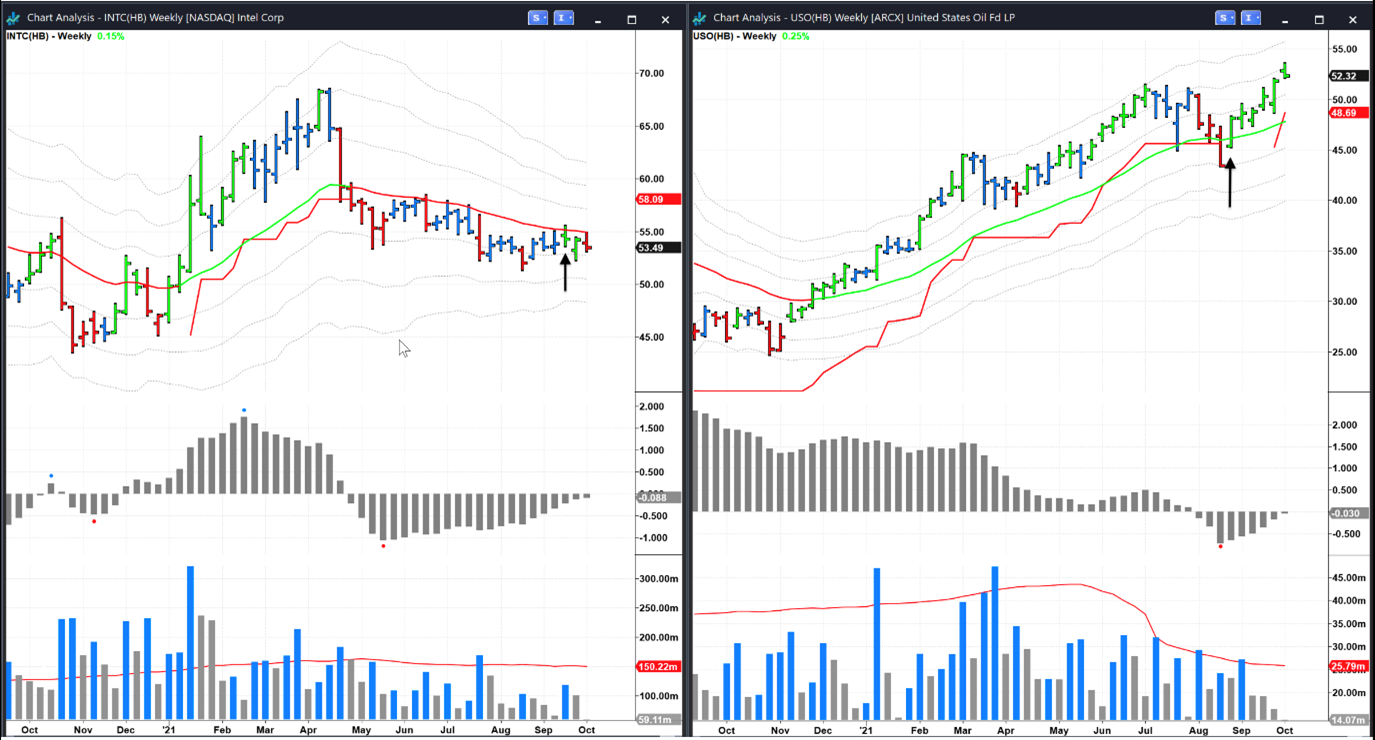Click the 150.22m volume average label
1375x740 pixels.
(658, 667)
